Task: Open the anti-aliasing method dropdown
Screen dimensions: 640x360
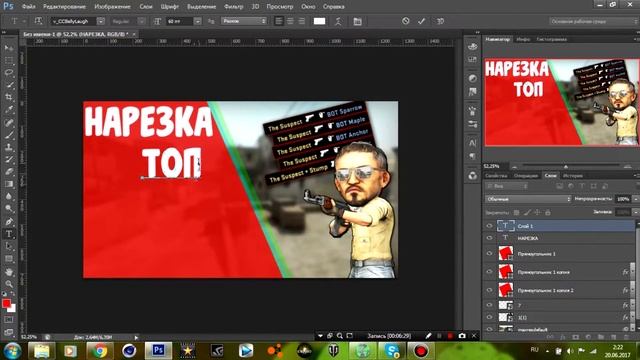Action: (244, 21)
